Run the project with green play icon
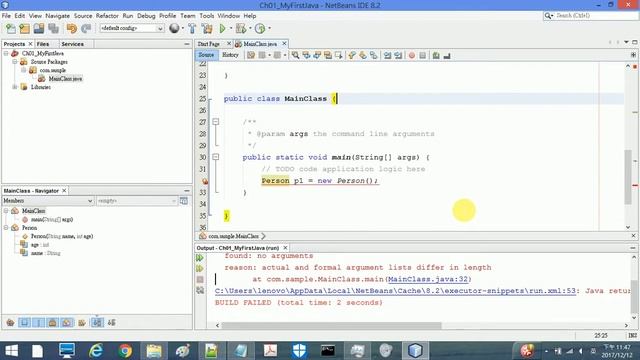640x360 pixels. point(222,28)
